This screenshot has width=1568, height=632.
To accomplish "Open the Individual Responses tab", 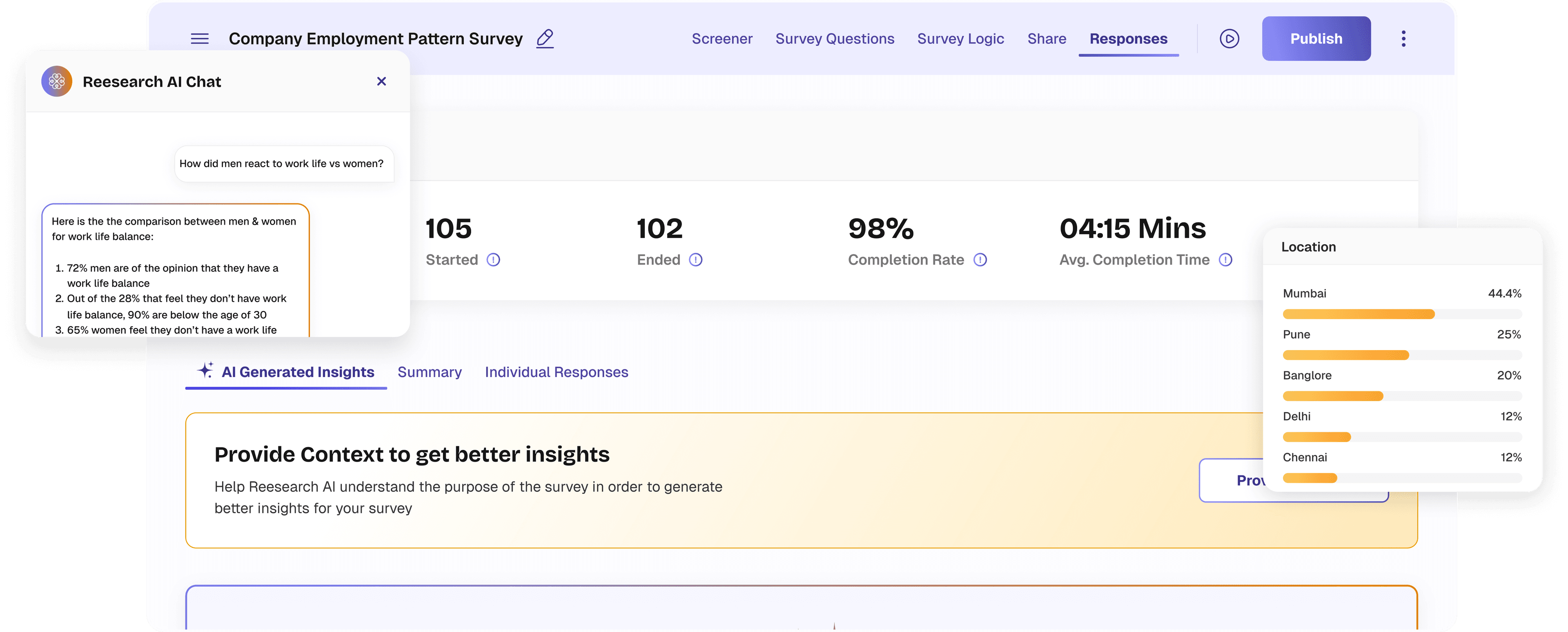I will pyautogui.click(x=556, y=372).
